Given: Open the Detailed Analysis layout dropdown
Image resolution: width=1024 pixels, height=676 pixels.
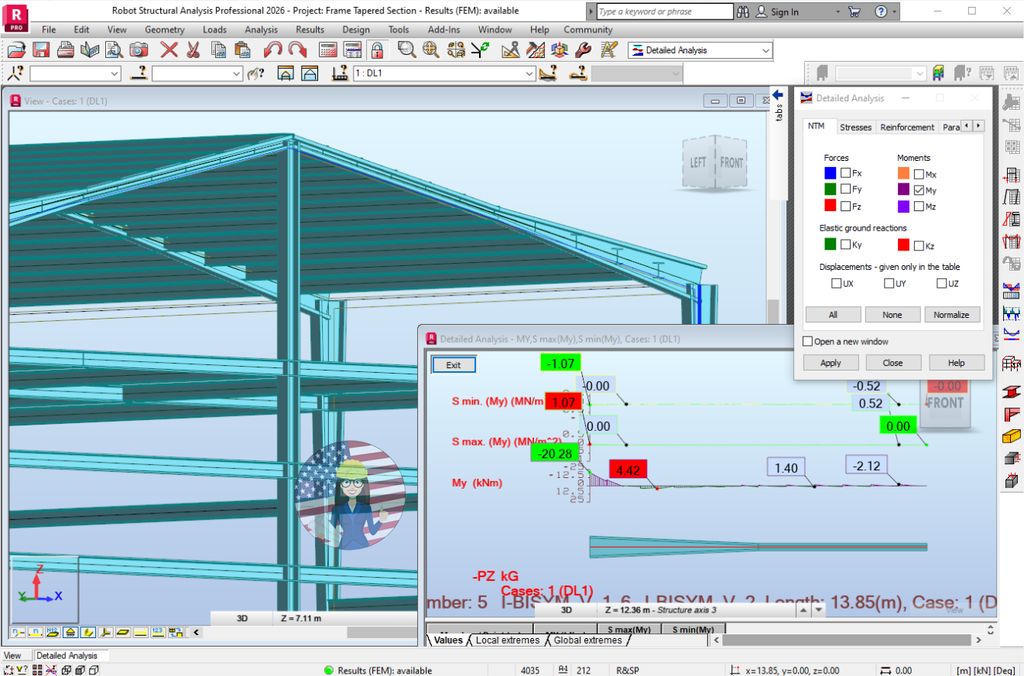Looking at the screenshot, I should 765,50.
